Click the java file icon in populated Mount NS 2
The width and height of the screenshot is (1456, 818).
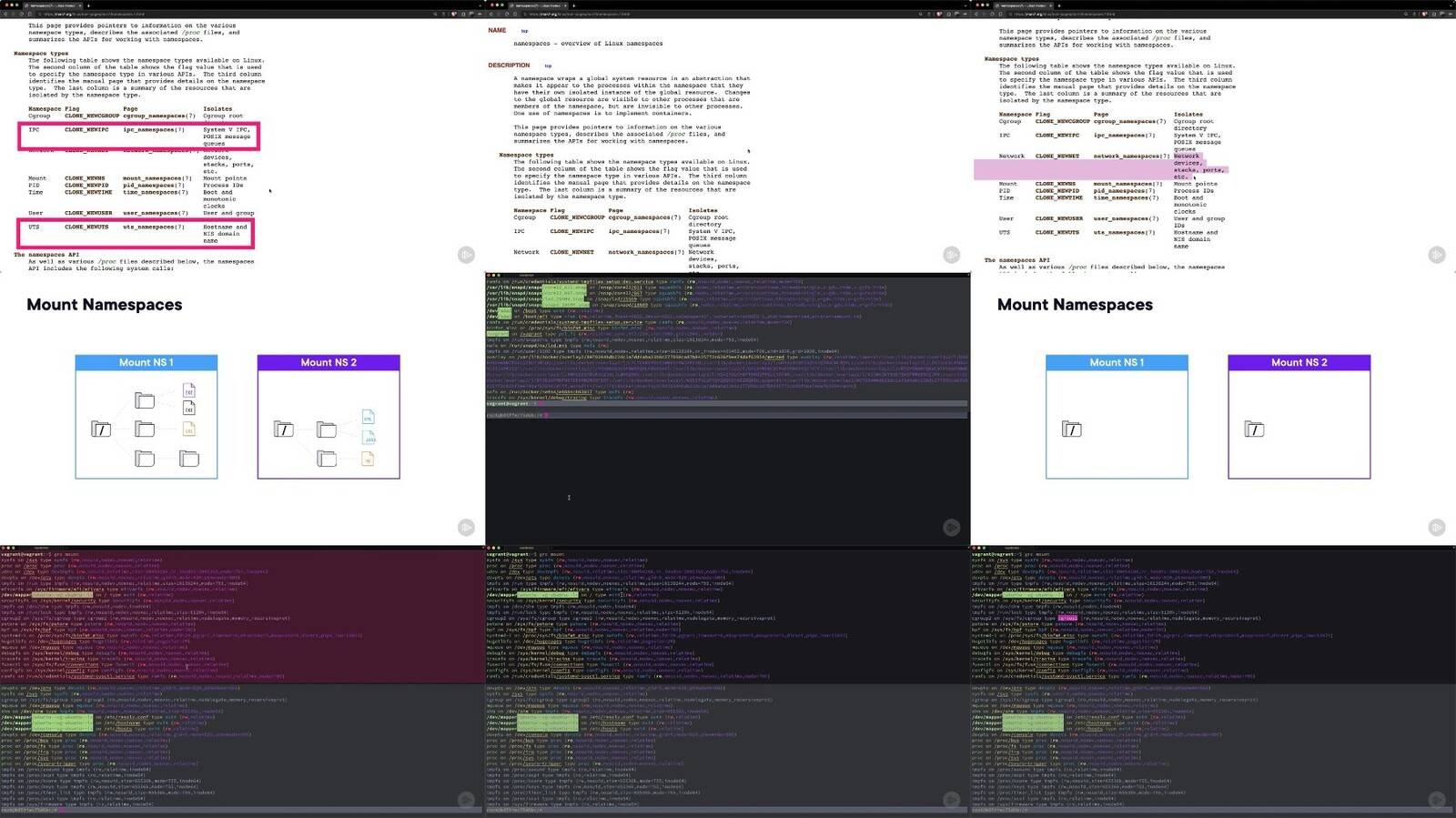coord(369,438)
